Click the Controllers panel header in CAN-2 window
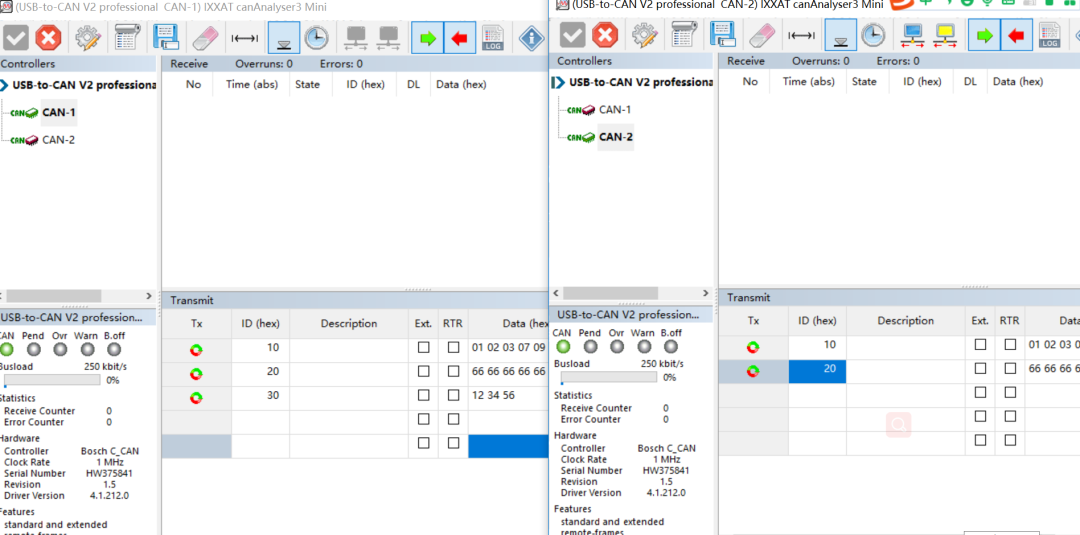 (630, 61)
